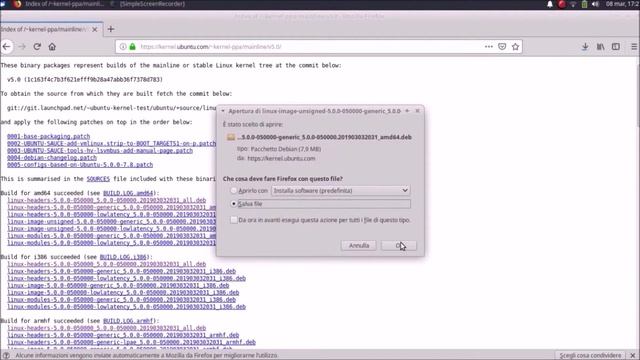Open the Firefox home page icon

[52, 47]
